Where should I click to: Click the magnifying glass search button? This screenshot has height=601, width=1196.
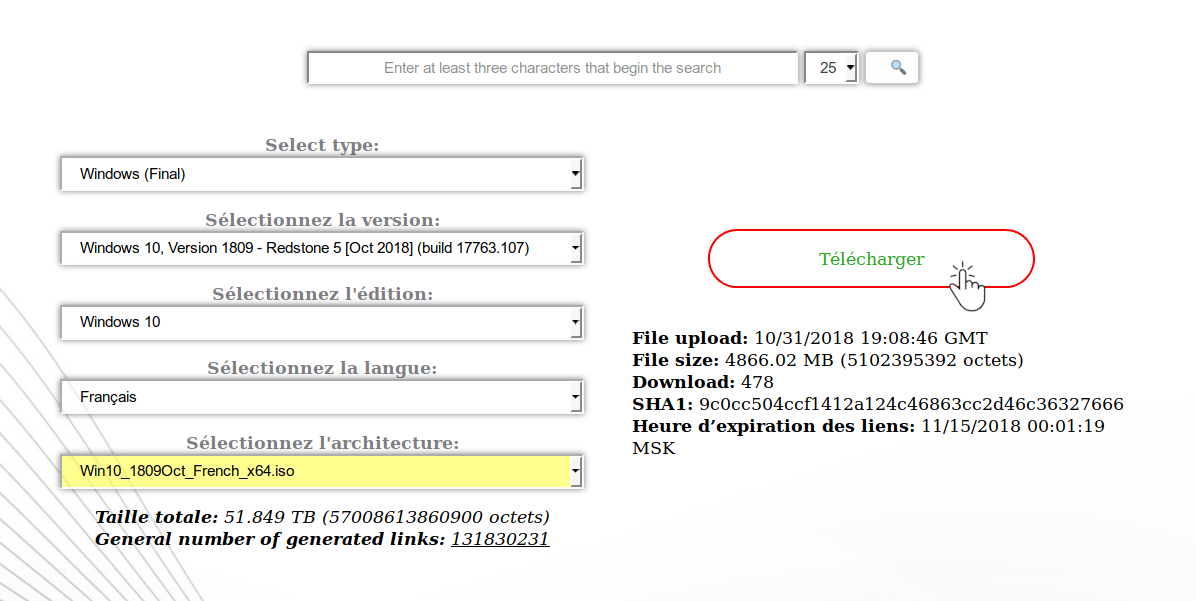(892, 67)
